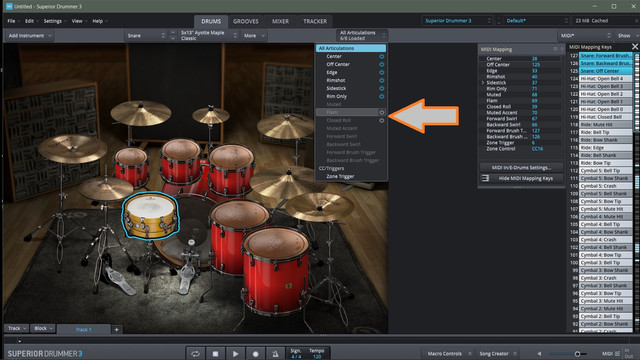
Task: Select the Track 1 tab
Action: (84, 329)
